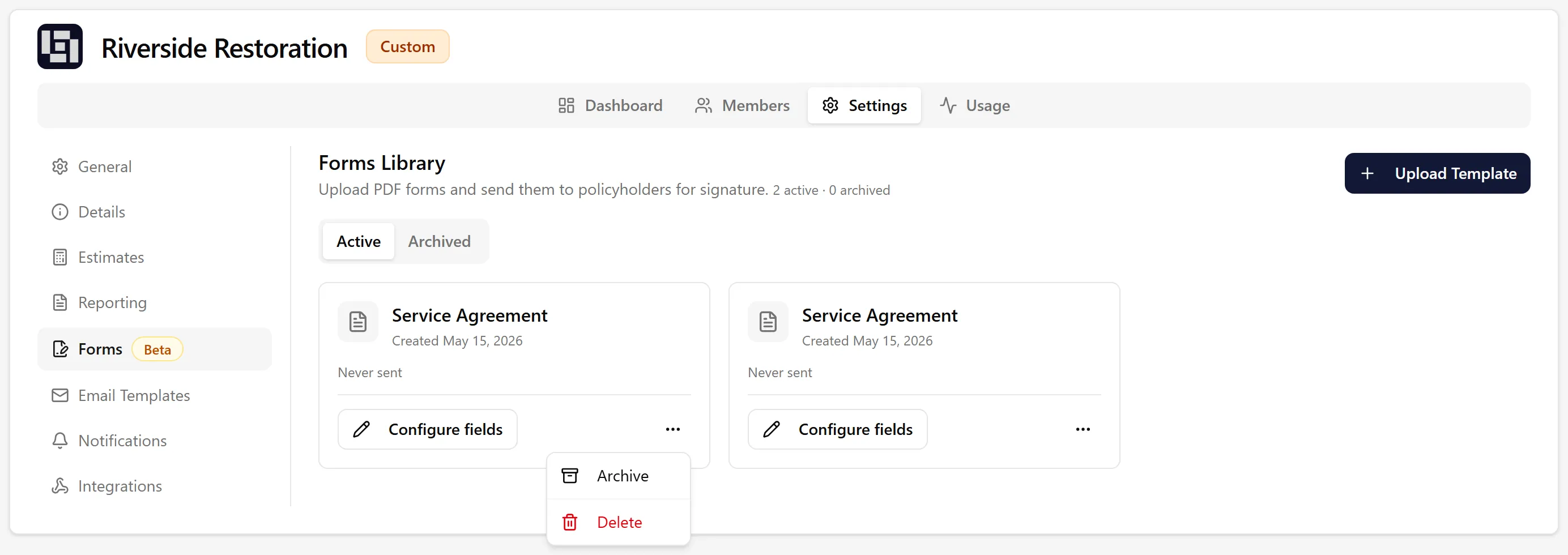
Task: Click the Email Templates envelope icon
Action: 59,395
